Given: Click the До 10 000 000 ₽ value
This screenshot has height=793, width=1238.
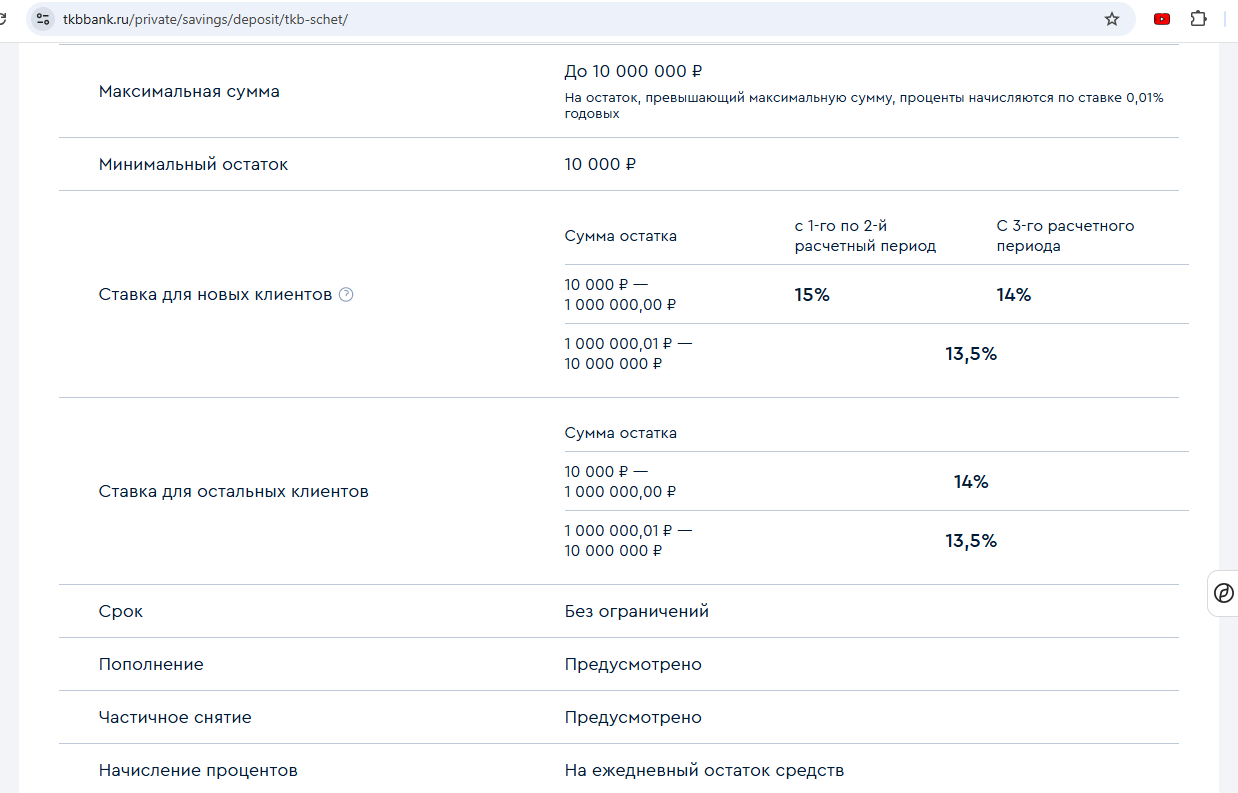Looking at the screenshot, I should coord(633,71).
